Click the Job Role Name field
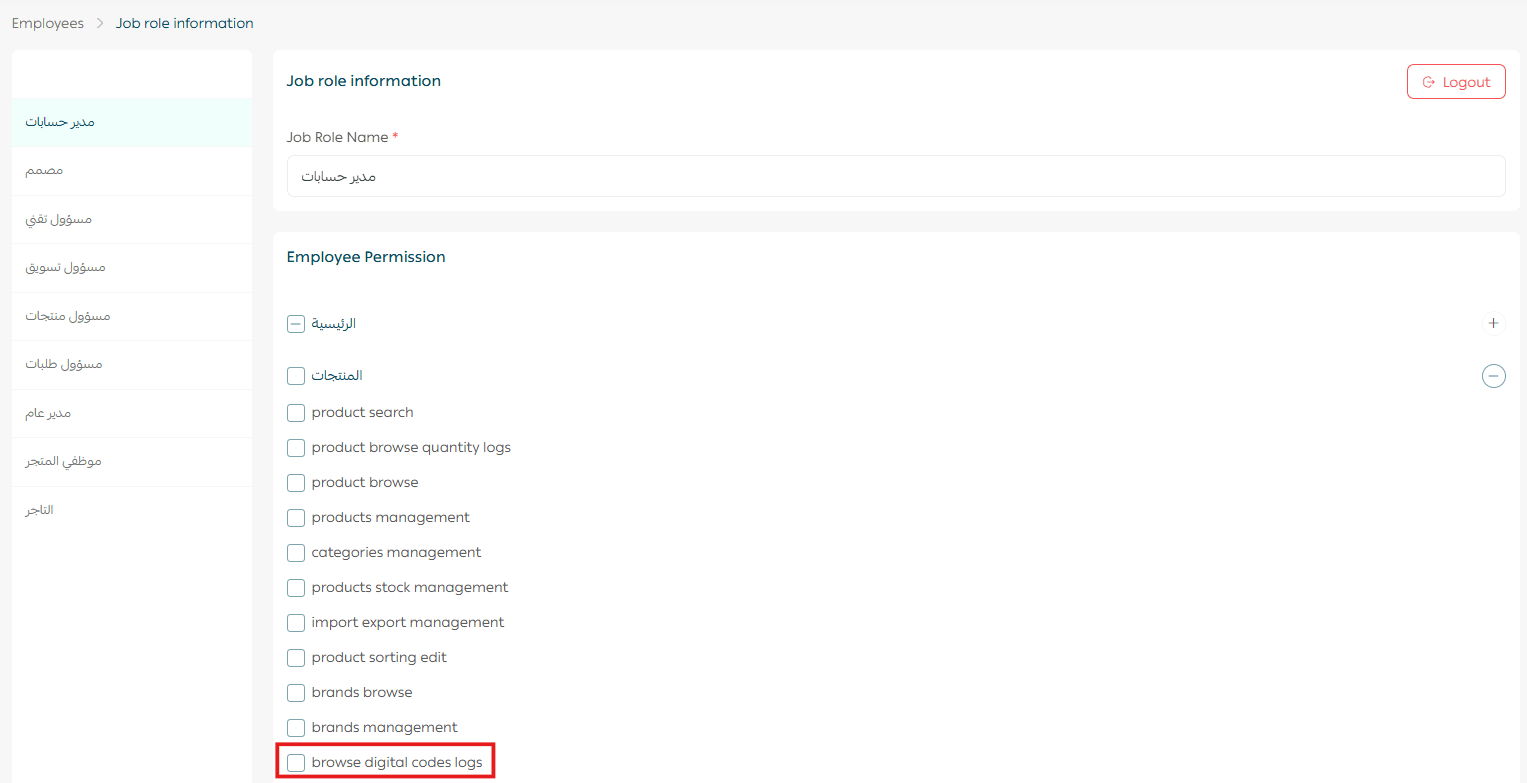Screen dimensions: 1527x783 click(x=895, y=176)
